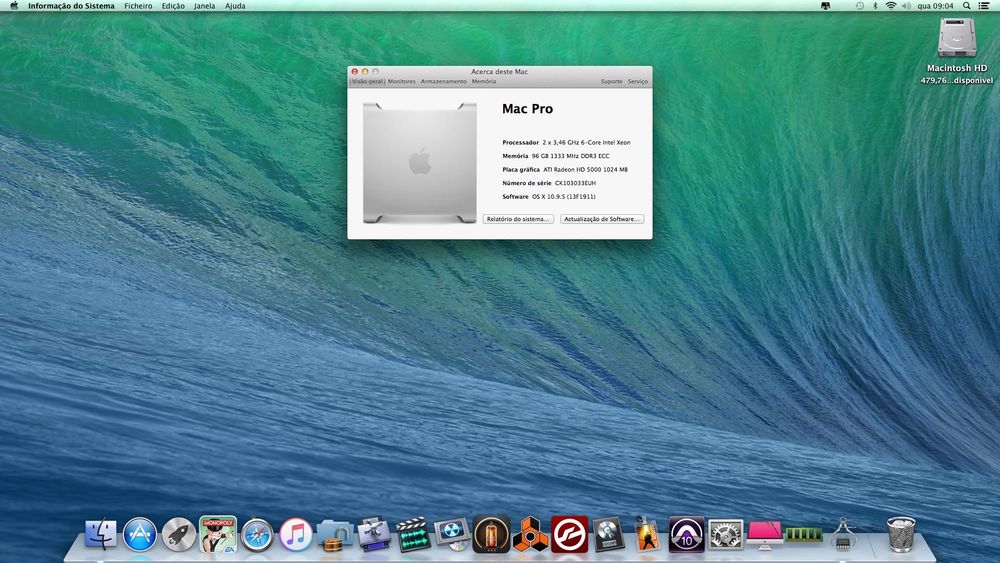The image size is (1000, 563).
Task: Select the Visão geral tab
Action: [x=367, y=82]
